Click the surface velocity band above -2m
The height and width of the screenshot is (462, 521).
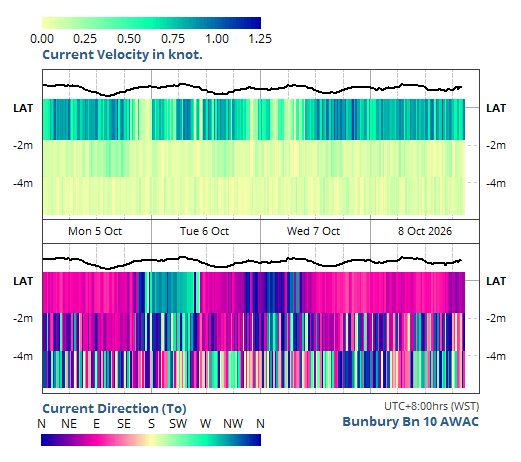click(254, 119)
